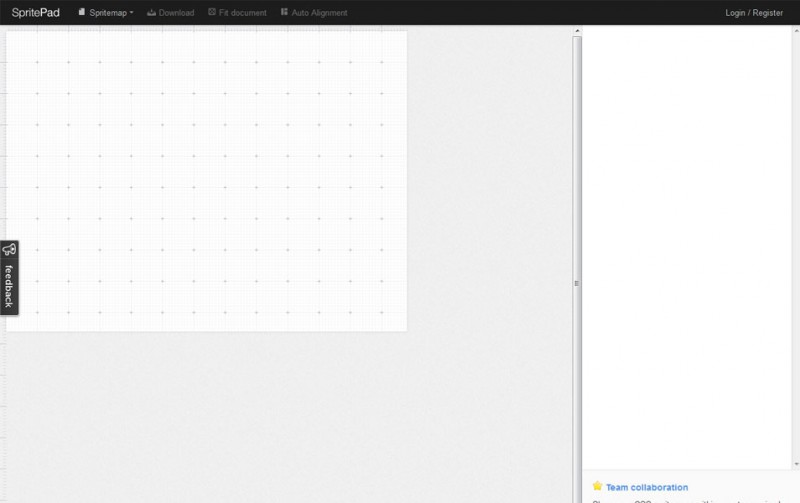Click the Auto Alignment icon

point(284,12)
